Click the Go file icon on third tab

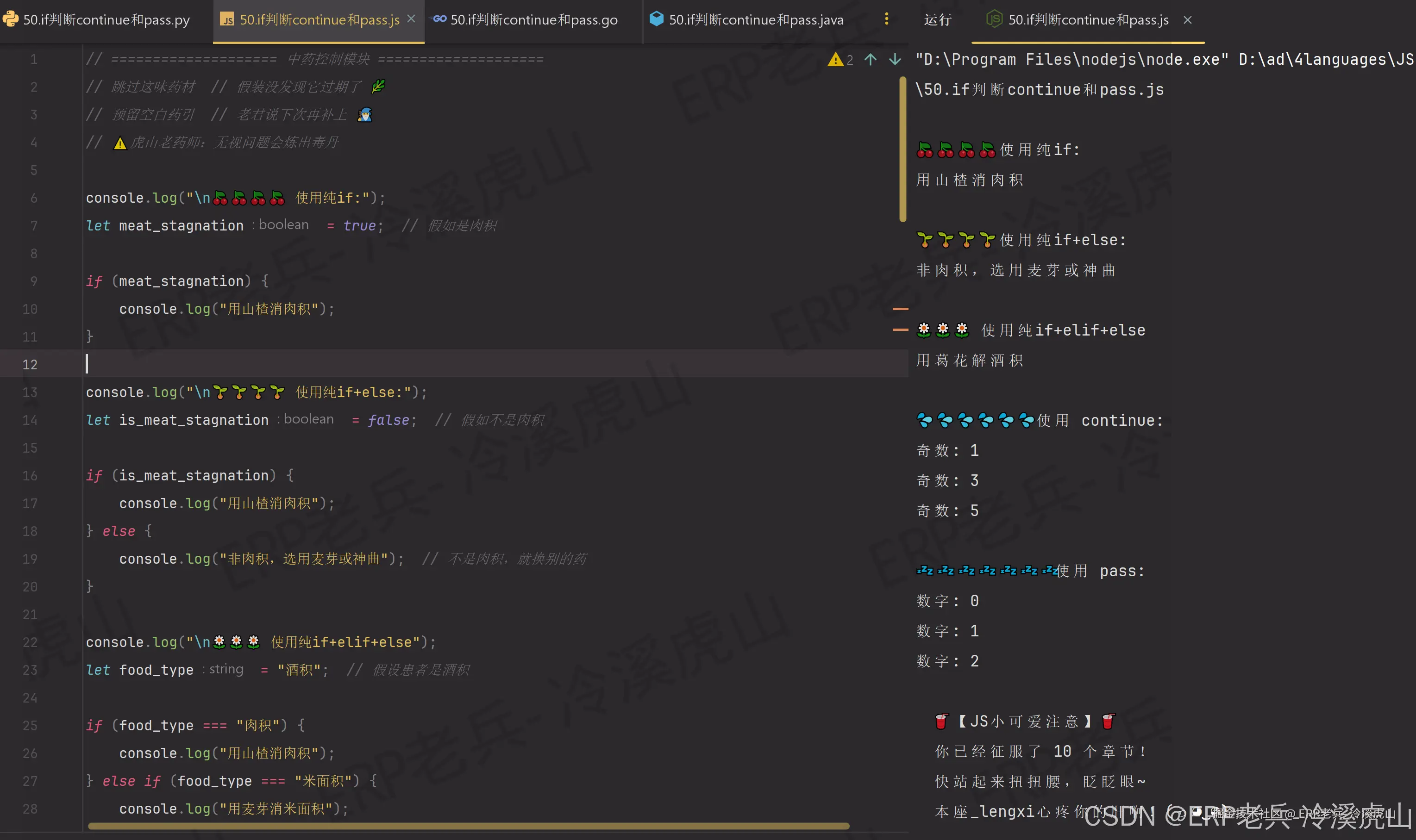(438, 19)
